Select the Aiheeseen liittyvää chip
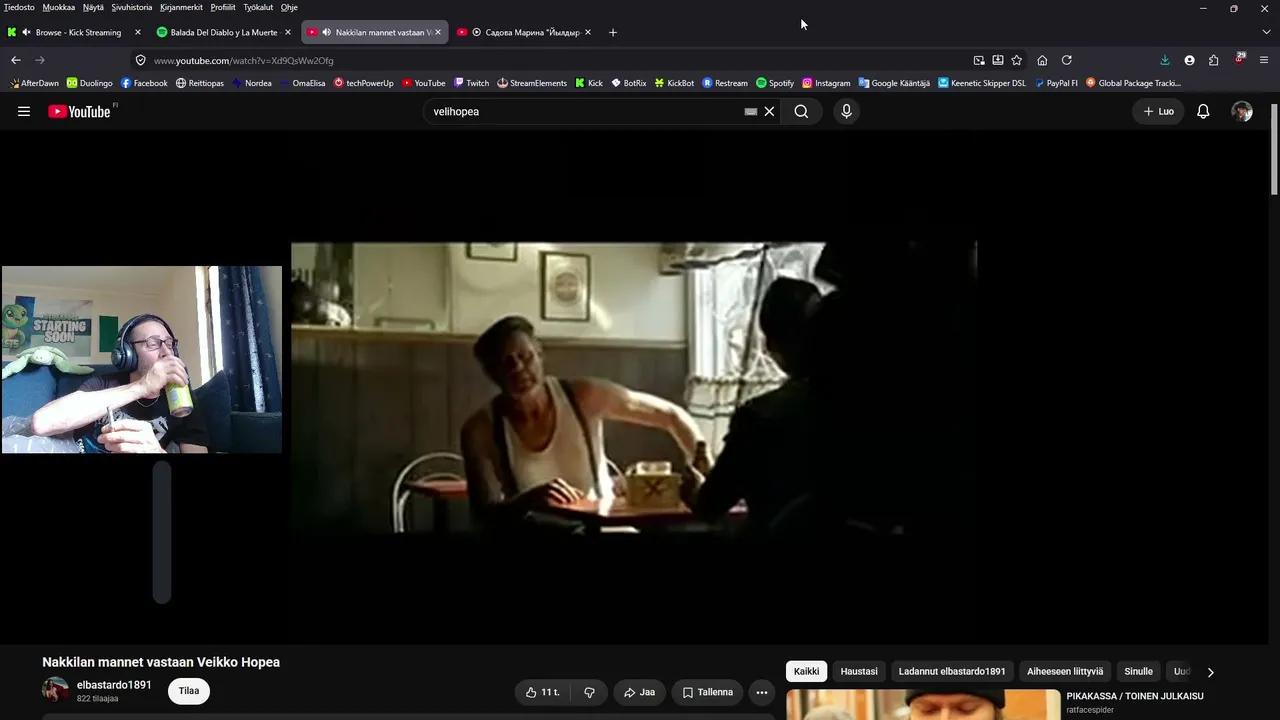Screen dimensions: 1280x720 1065,671
